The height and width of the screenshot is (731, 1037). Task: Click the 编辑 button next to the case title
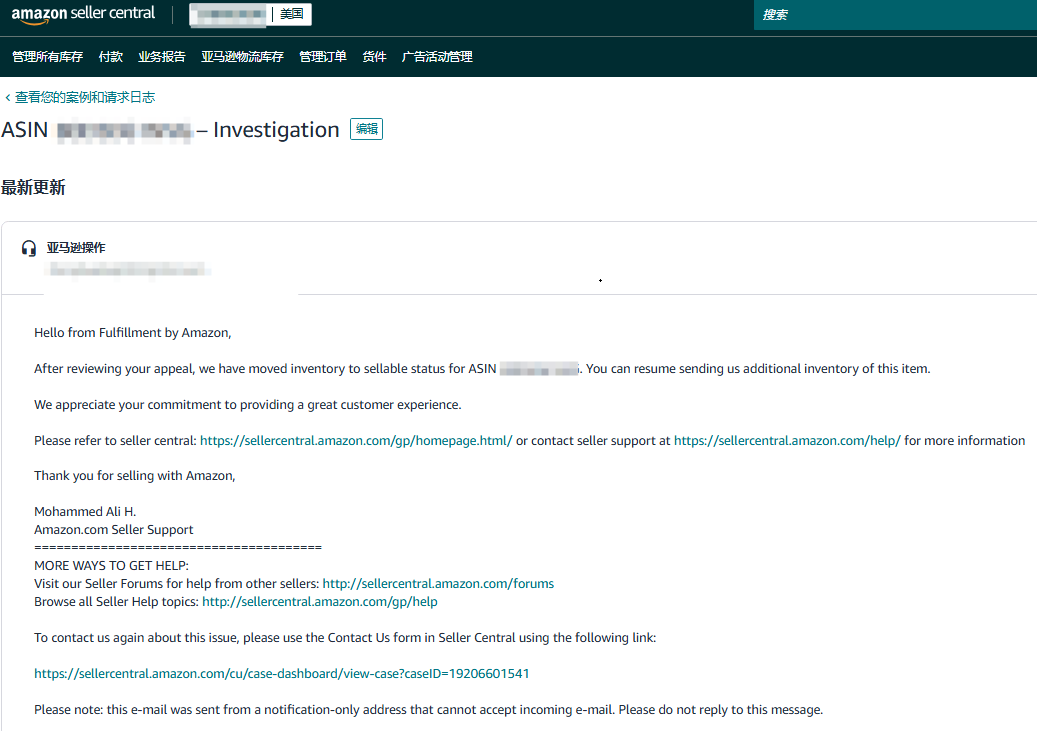pos(366,129)
